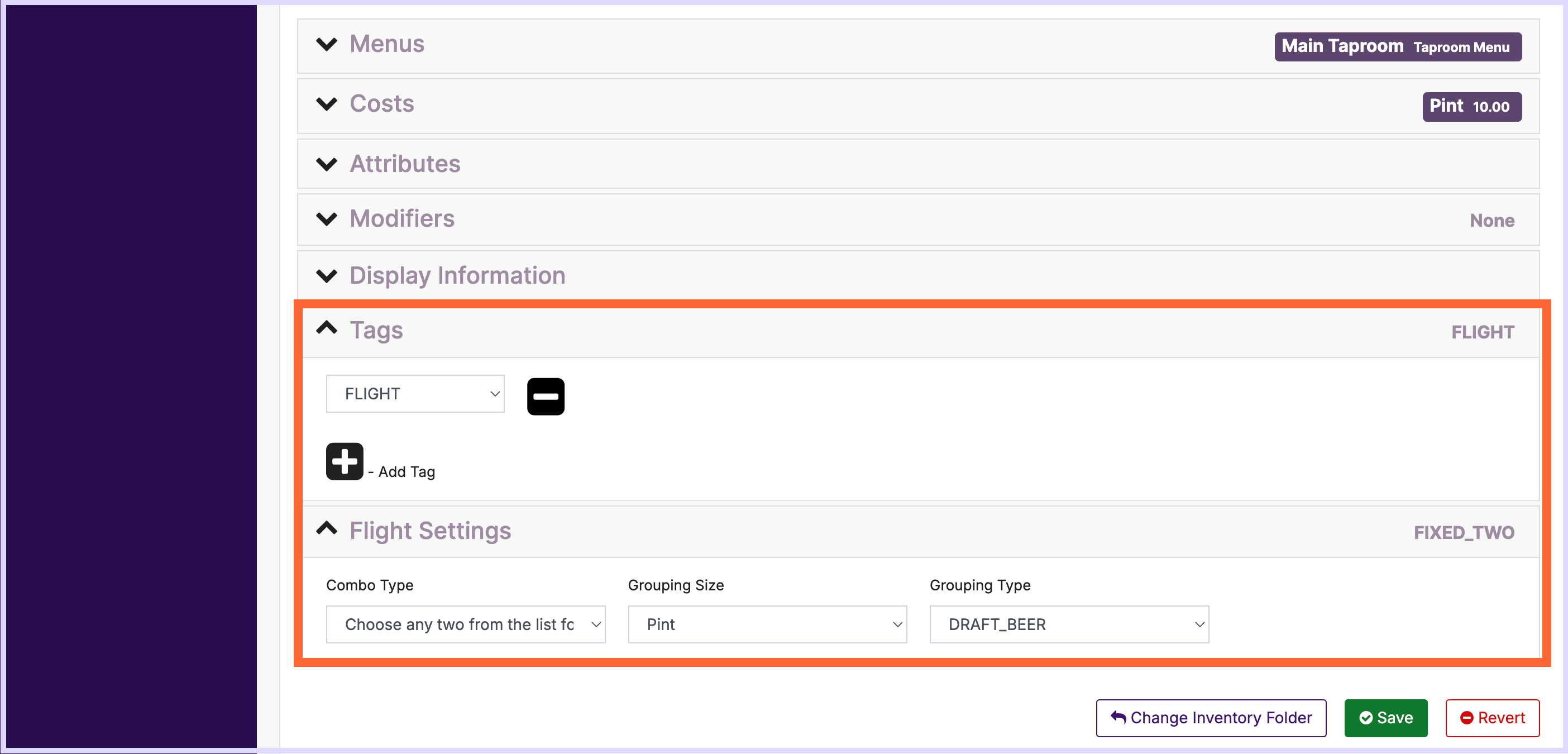Open the Grouping Type dropdown showing DRAFT_BEER
Screen dimensions: 1568x754
(x=1069, y=624)
